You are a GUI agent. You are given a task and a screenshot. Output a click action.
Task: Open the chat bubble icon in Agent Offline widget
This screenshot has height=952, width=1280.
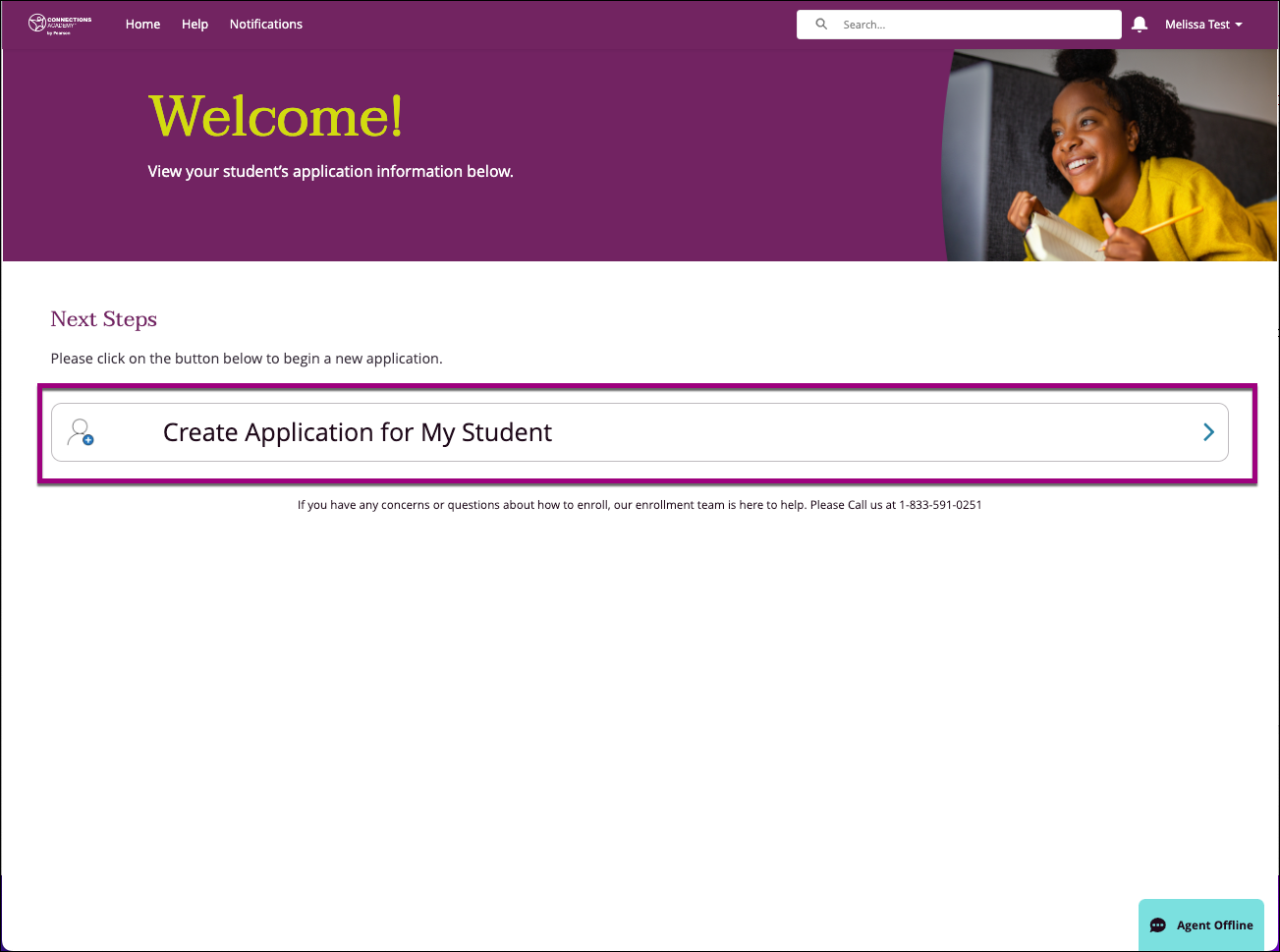pos(1159,924)
